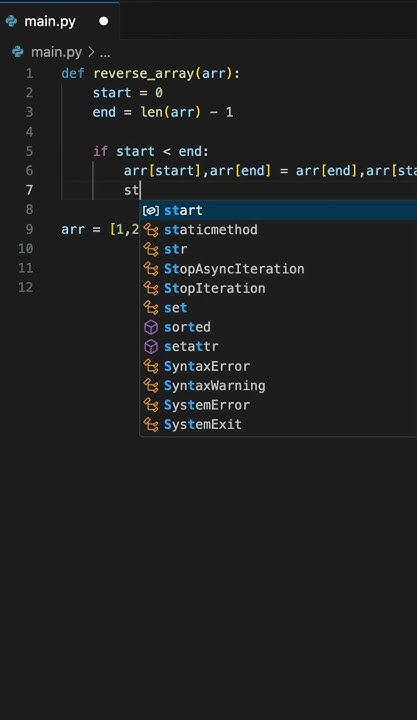Click the function cube icon beside 'sorted'

click(x=151, y=327)
